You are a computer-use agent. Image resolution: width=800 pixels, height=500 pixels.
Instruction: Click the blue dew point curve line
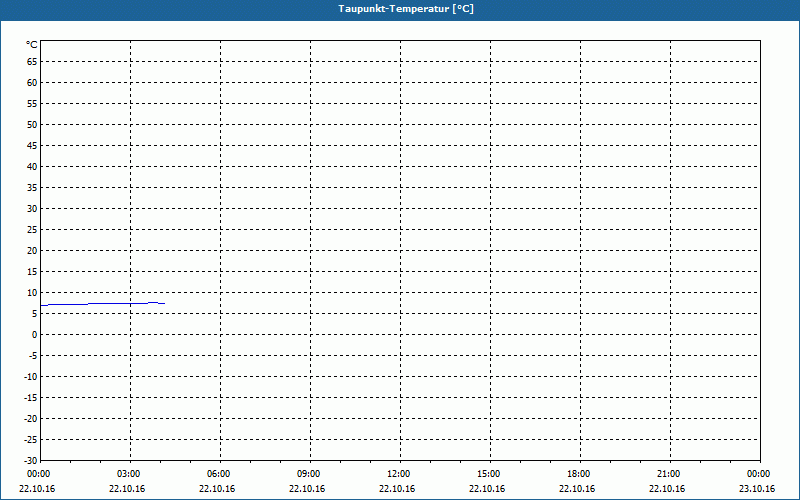pyautogui.click(x=102, y=304)
